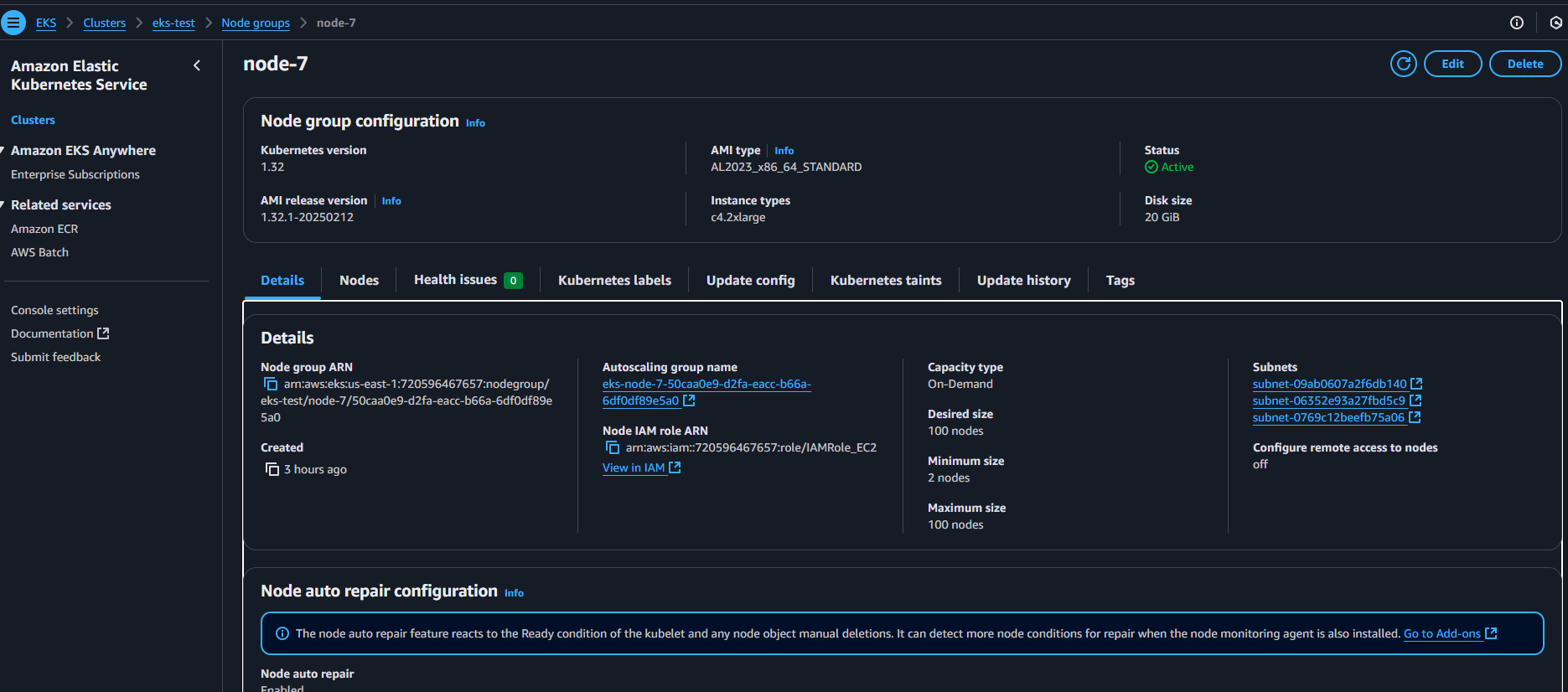Click View in IAM link
The image size is (1568, 692).
634,467
